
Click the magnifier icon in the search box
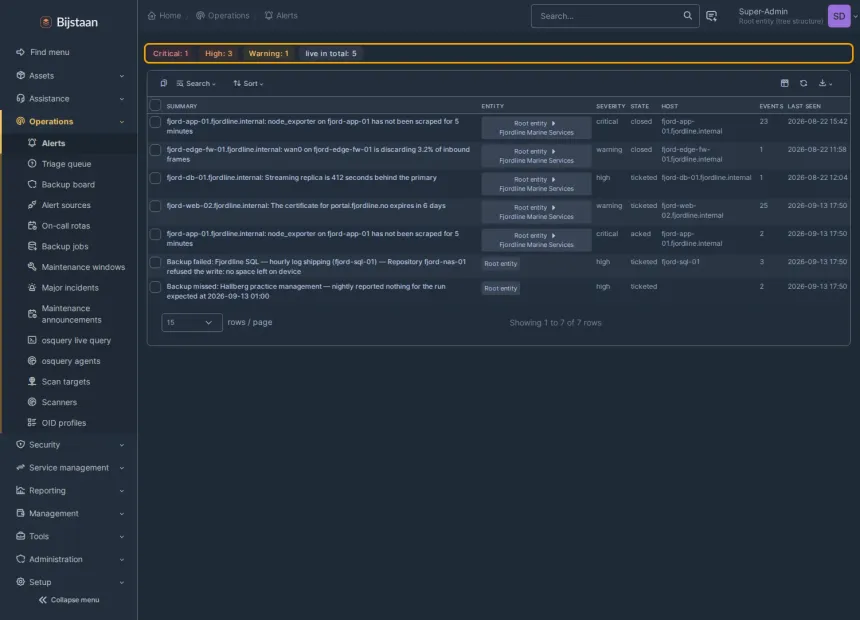687,15
